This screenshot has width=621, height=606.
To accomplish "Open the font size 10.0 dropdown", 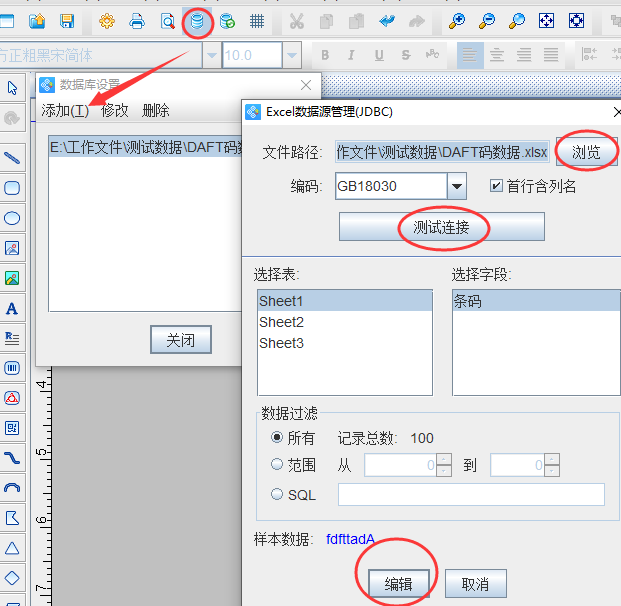I will (292, 55).
